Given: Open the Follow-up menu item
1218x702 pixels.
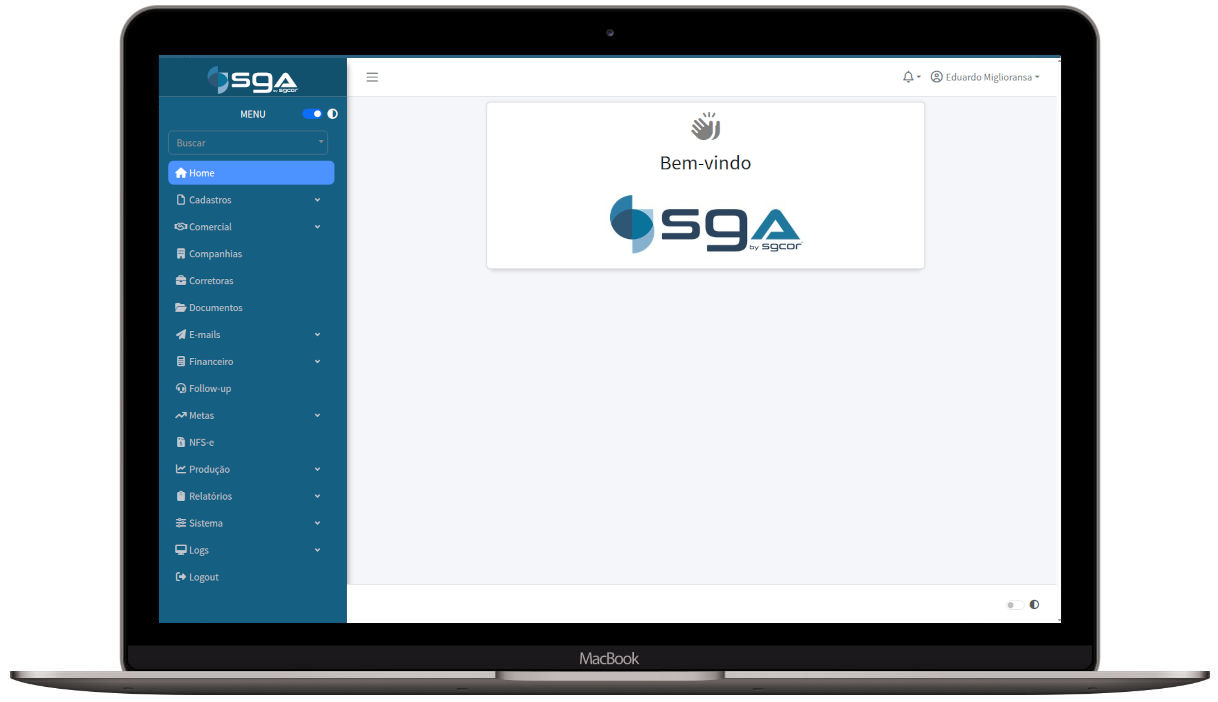Looking at the screenshot, I should click(x=251, y=389).
